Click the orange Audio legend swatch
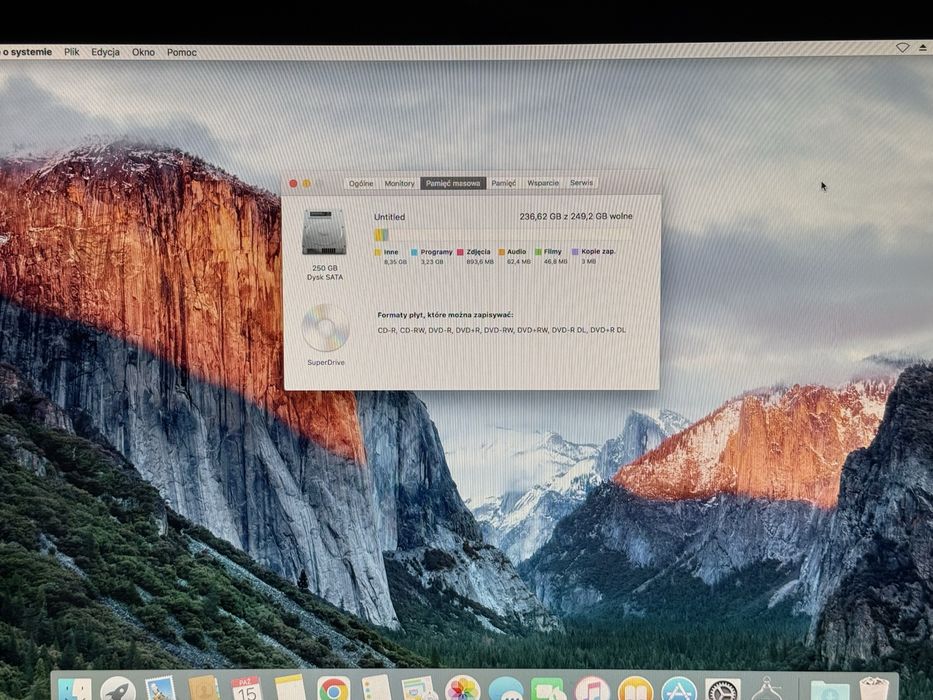The width and height of the screenshot is (933, 700). 501,252
